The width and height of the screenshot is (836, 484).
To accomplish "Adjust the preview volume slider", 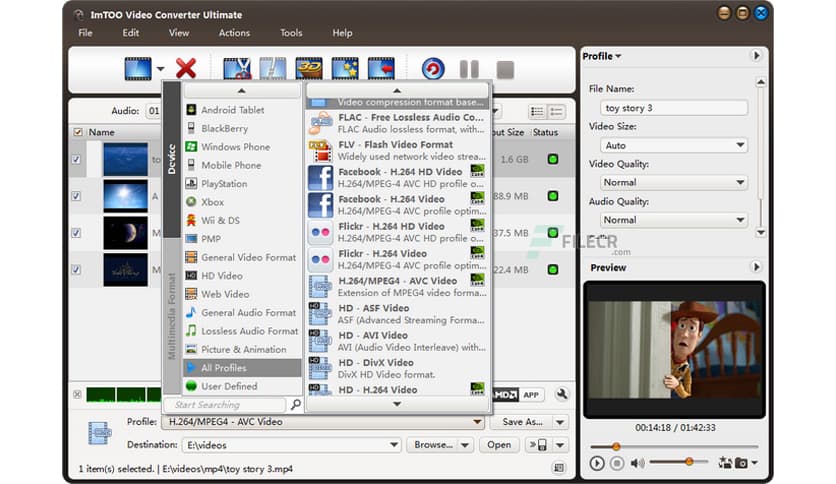I will (689, 461).
